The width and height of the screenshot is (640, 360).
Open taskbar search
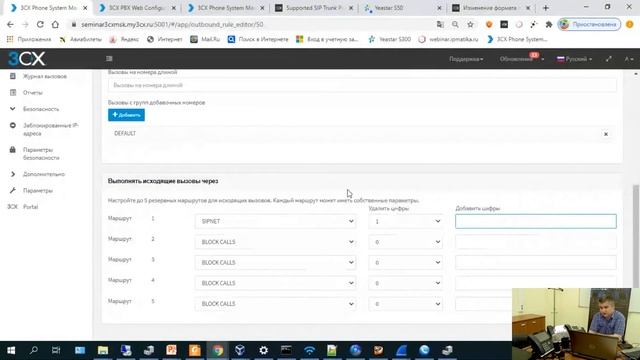tap(34, 350)
